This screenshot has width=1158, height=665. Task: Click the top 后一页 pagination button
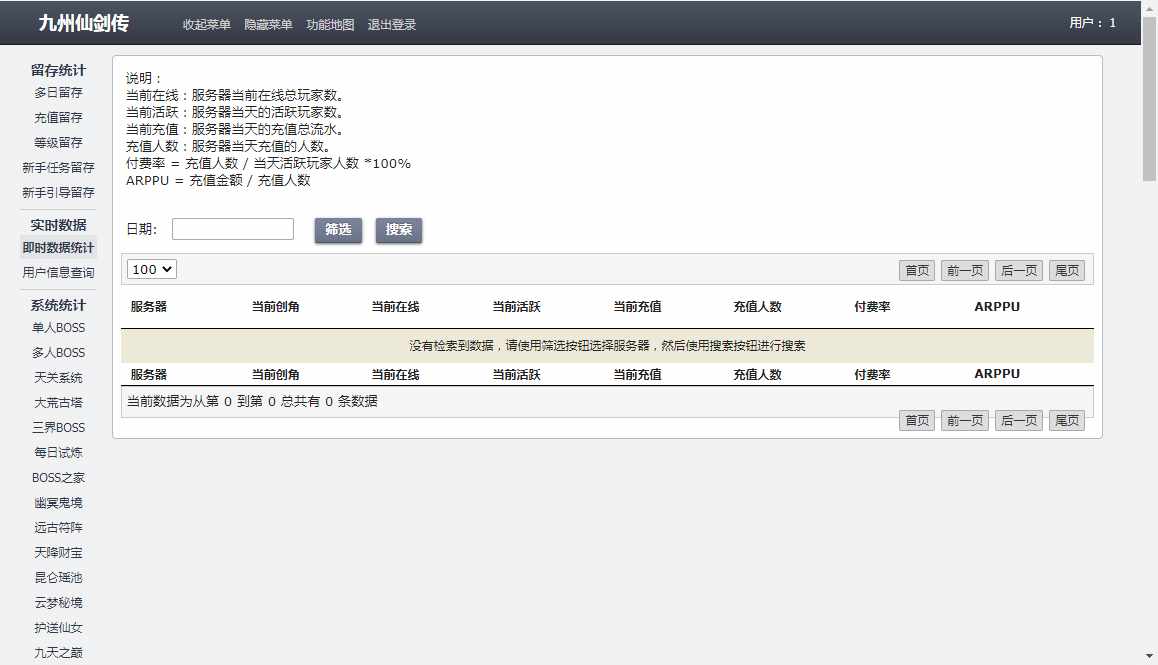click(x=1019, y=271)
